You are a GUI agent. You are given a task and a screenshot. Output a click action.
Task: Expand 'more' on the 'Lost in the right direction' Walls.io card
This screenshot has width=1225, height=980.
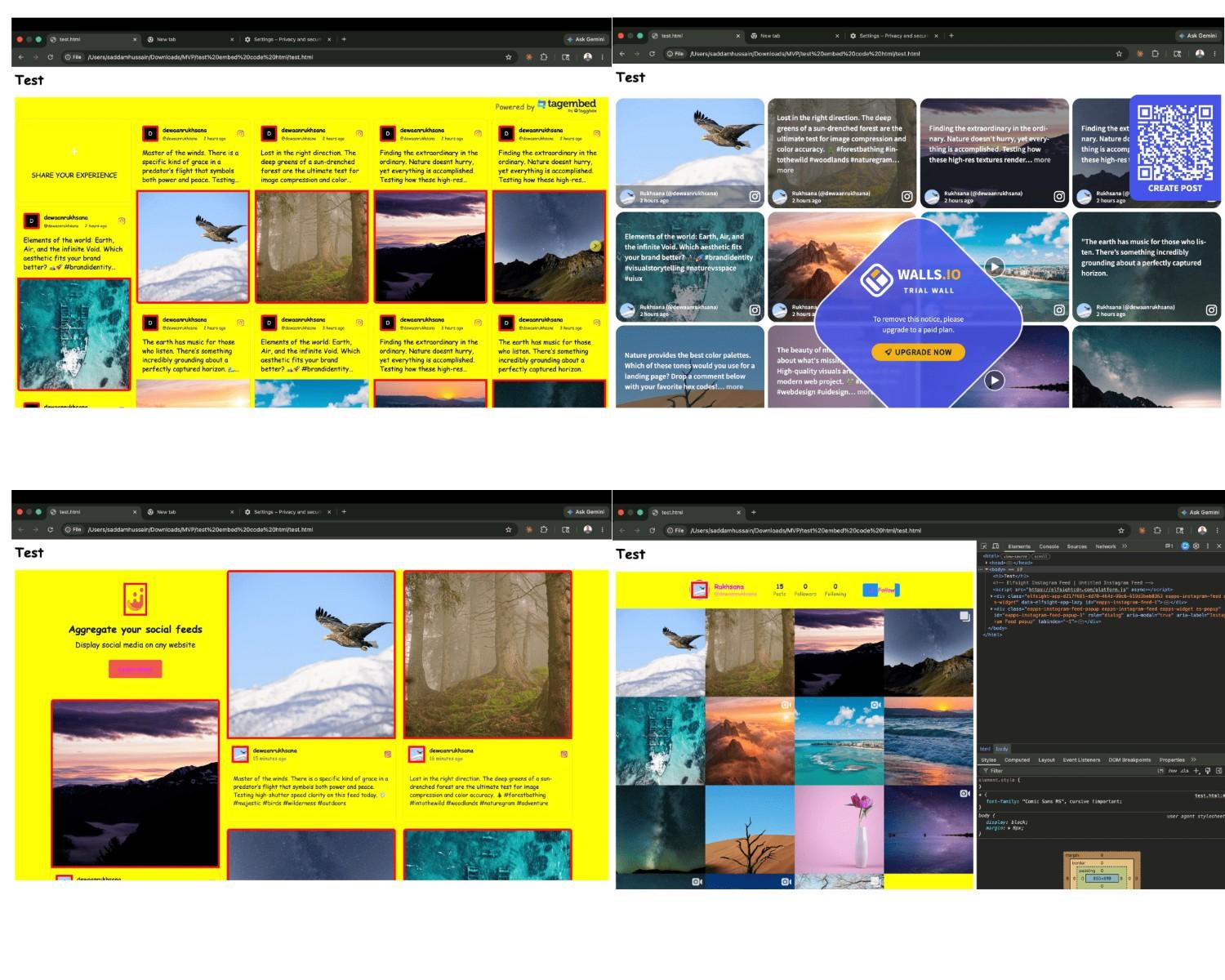785,171
